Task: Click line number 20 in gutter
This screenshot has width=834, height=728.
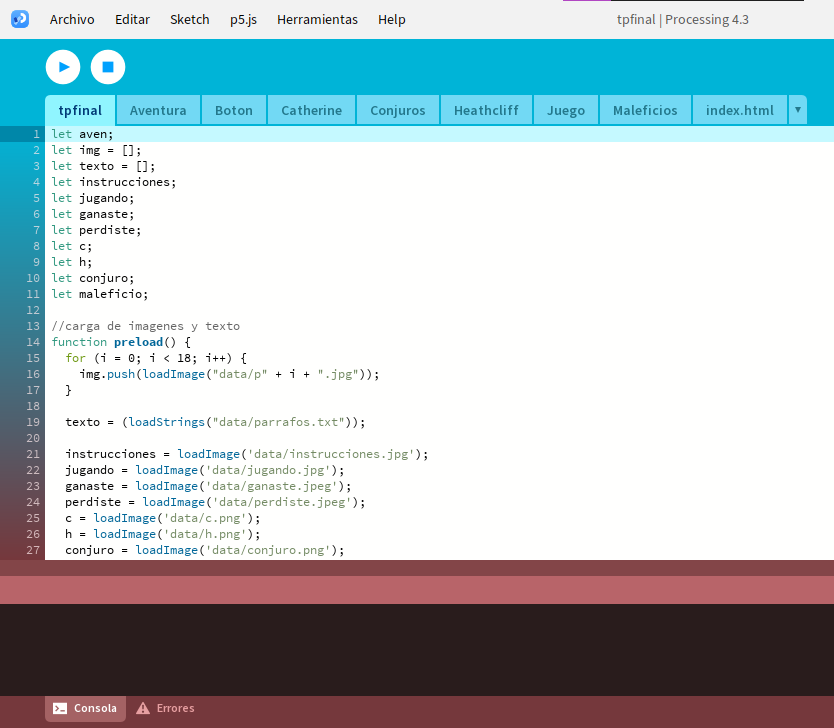Action: tap(33, 438)
